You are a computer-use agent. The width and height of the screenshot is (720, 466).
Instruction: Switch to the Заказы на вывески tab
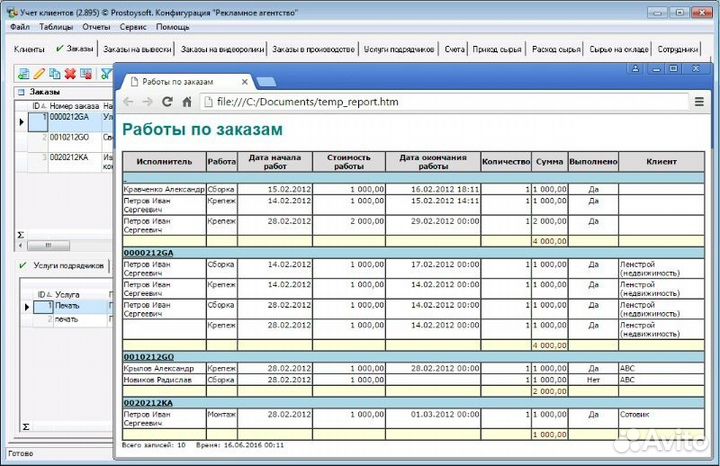[x=137, y=49]
